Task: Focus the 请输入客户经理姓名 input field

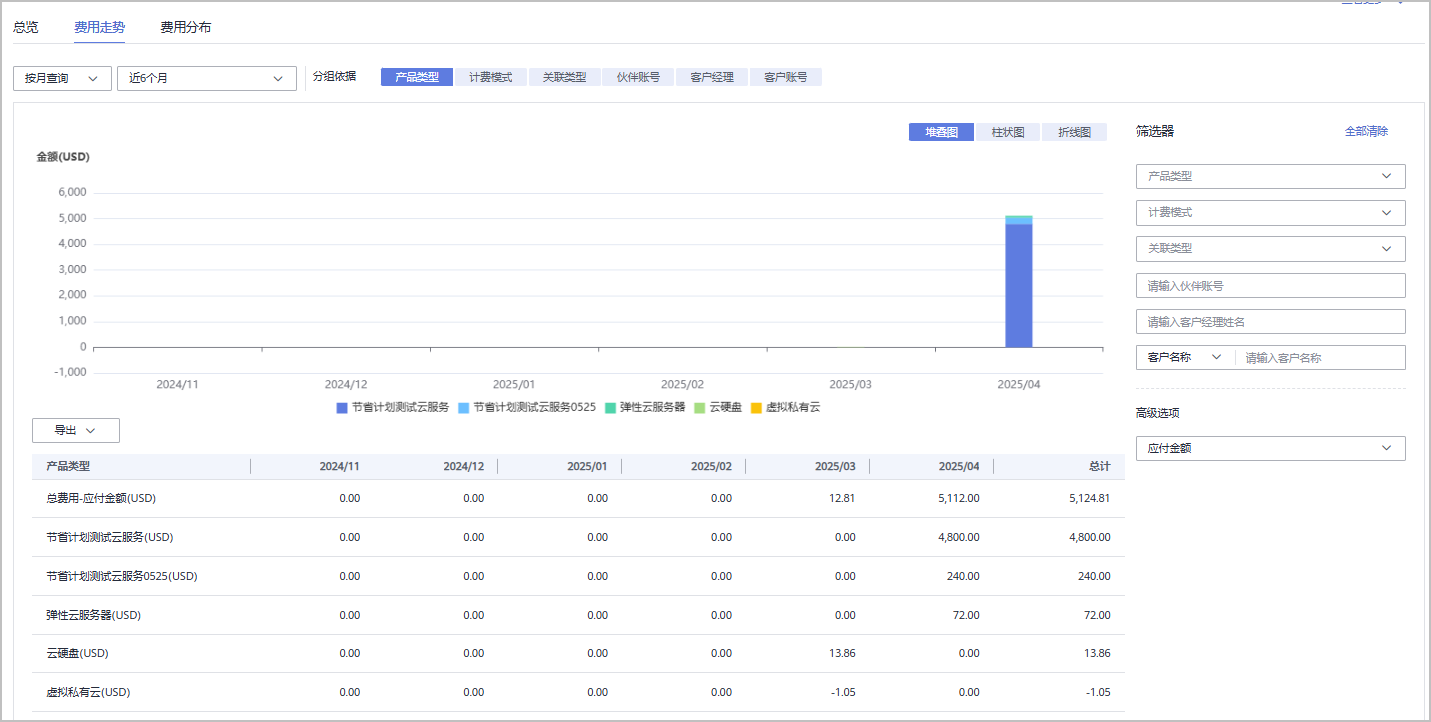Action: point(1270,322)
